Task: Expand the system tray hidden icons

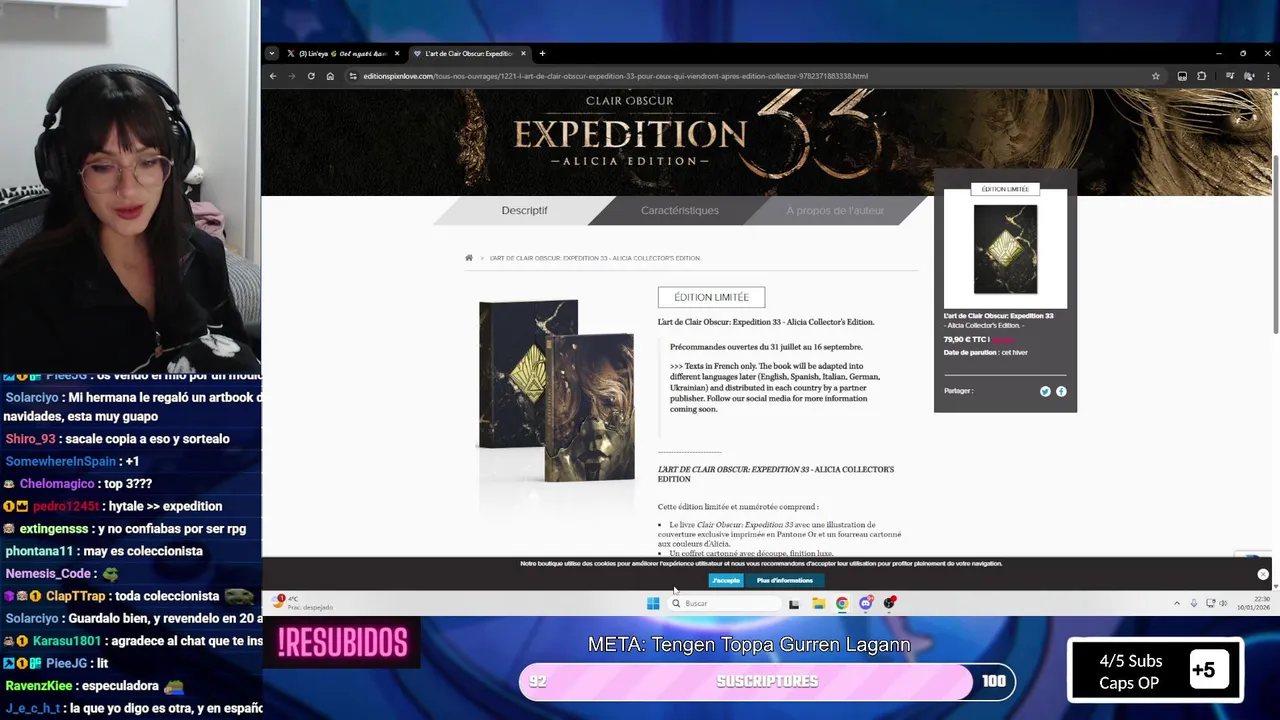Action: [x=1176, y=603]
